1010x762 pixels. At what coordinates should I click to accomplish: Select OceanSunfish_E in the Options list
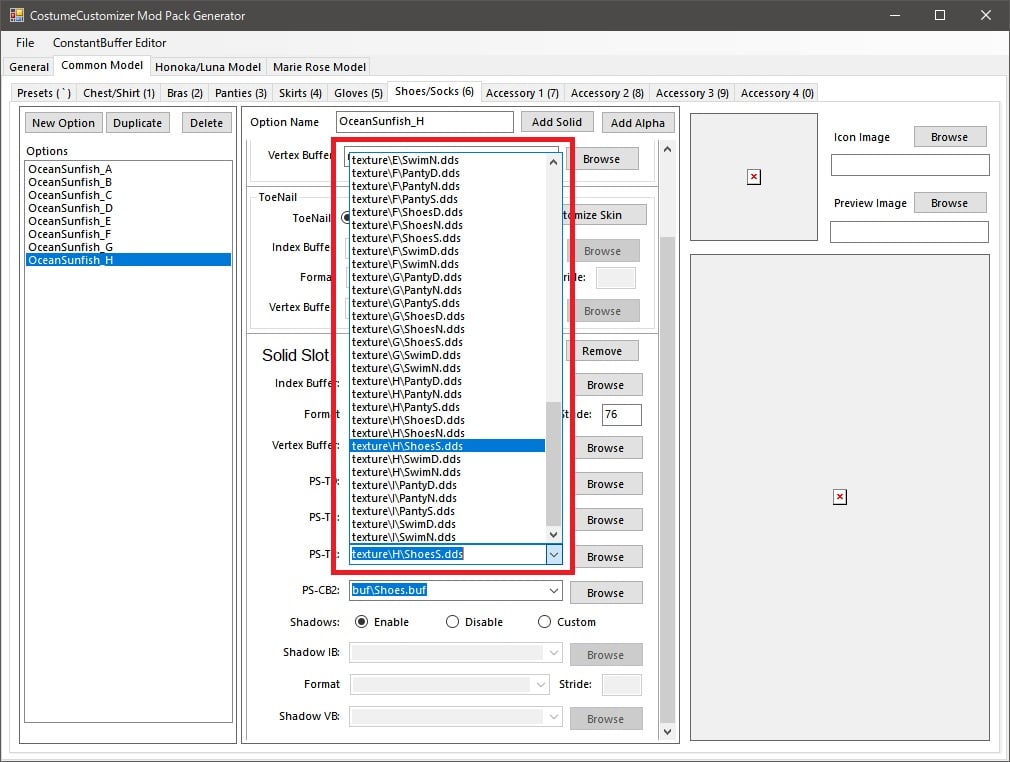tap(128, 221)
